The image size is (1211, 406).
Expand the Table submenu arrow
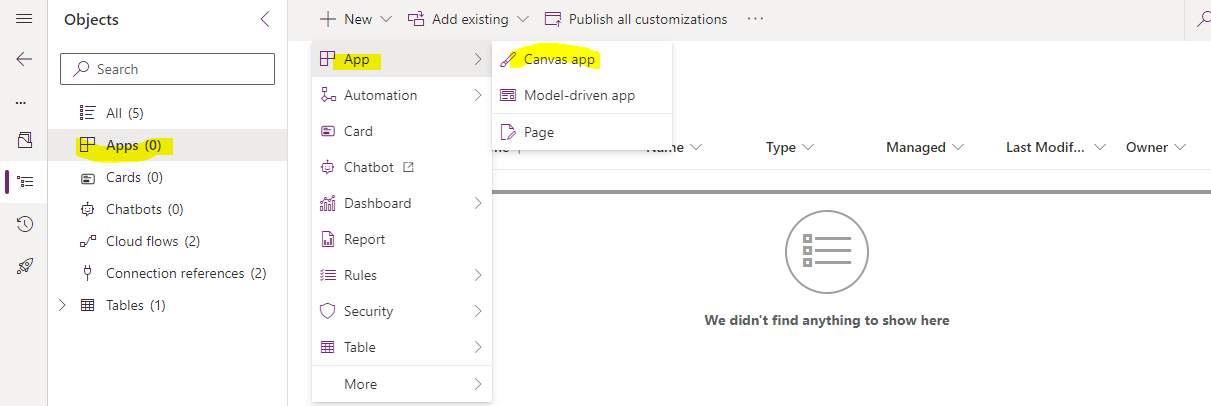477,347
